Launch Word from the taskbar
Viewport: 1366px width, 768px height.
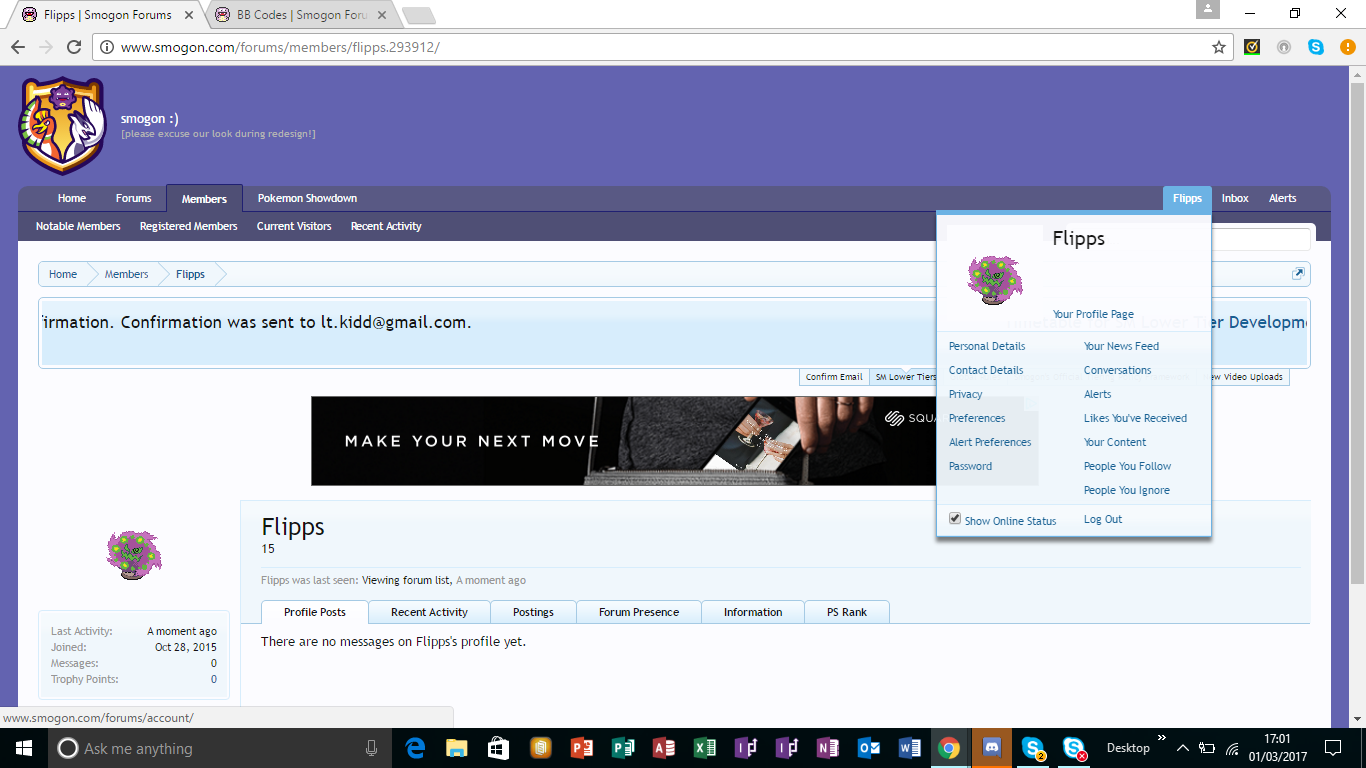click(909, 748)
